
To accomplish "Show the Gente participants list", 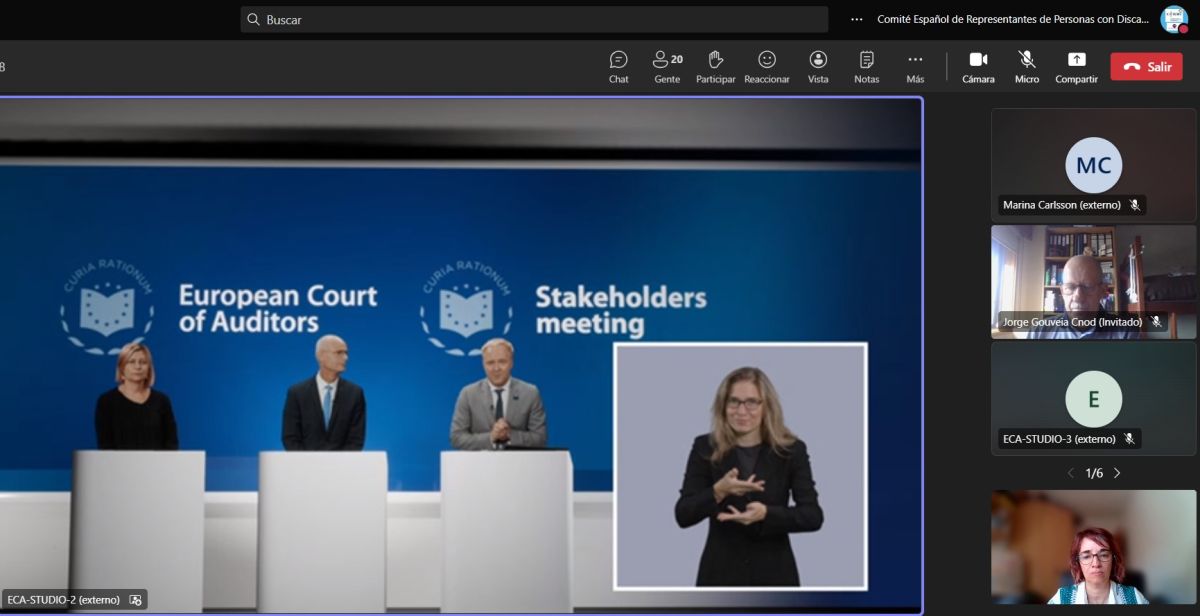I will tap(667, 67).
